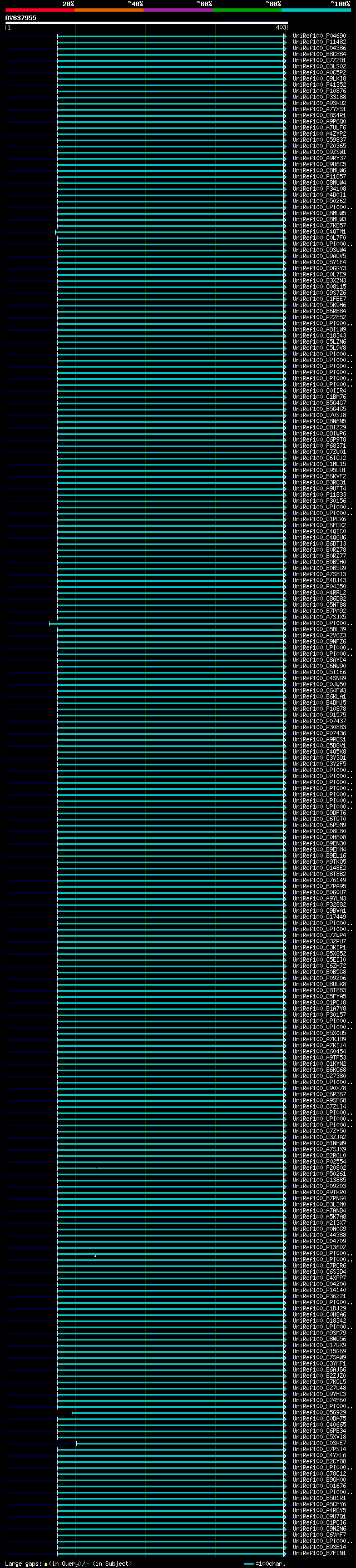Click the hit label UniRef100_Q7KB57
The width and height of the screenshot is (356, 1568).
click(319, 226)
